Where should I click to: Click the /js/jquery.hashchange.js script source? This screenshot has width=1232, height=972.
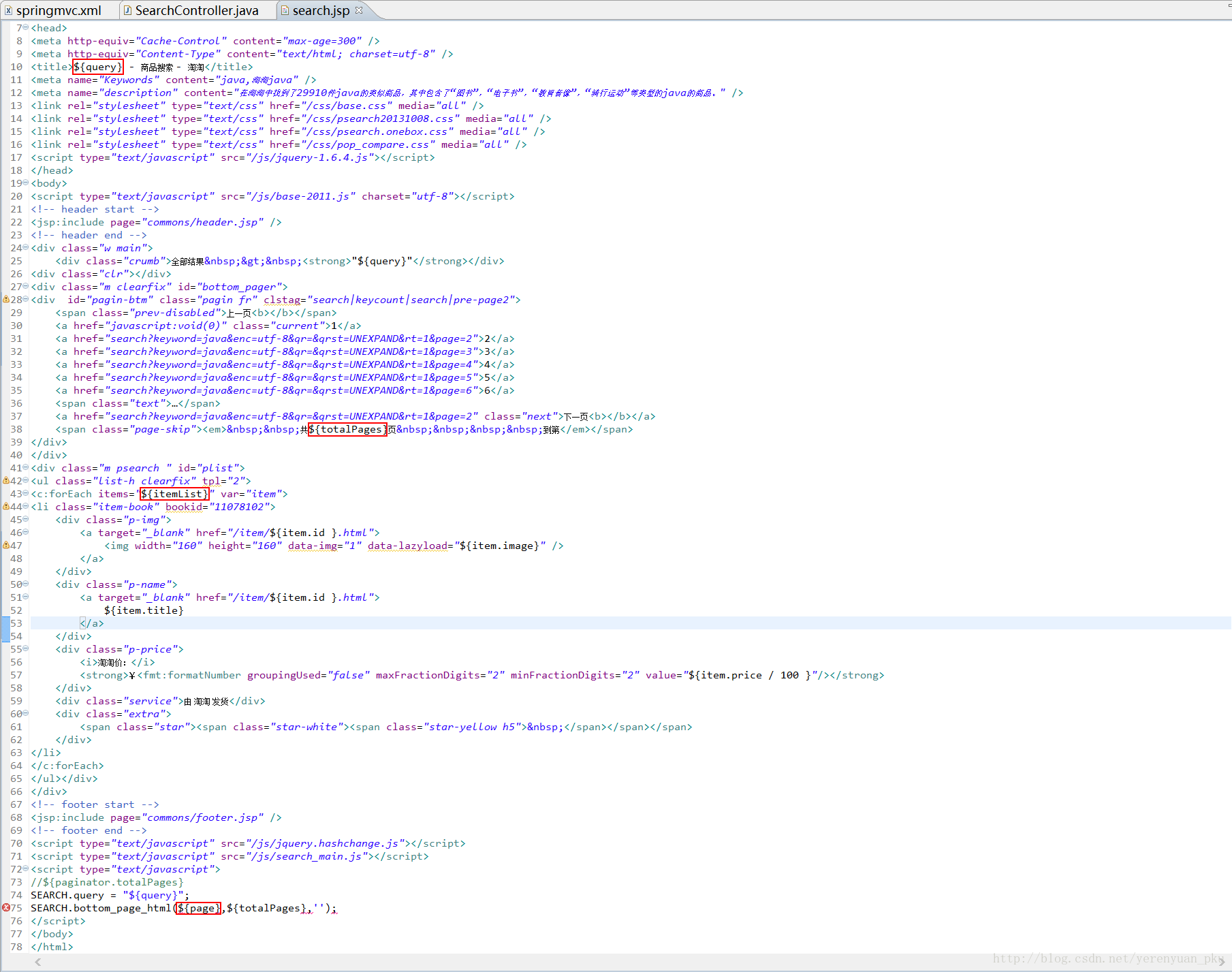[325, 843]
